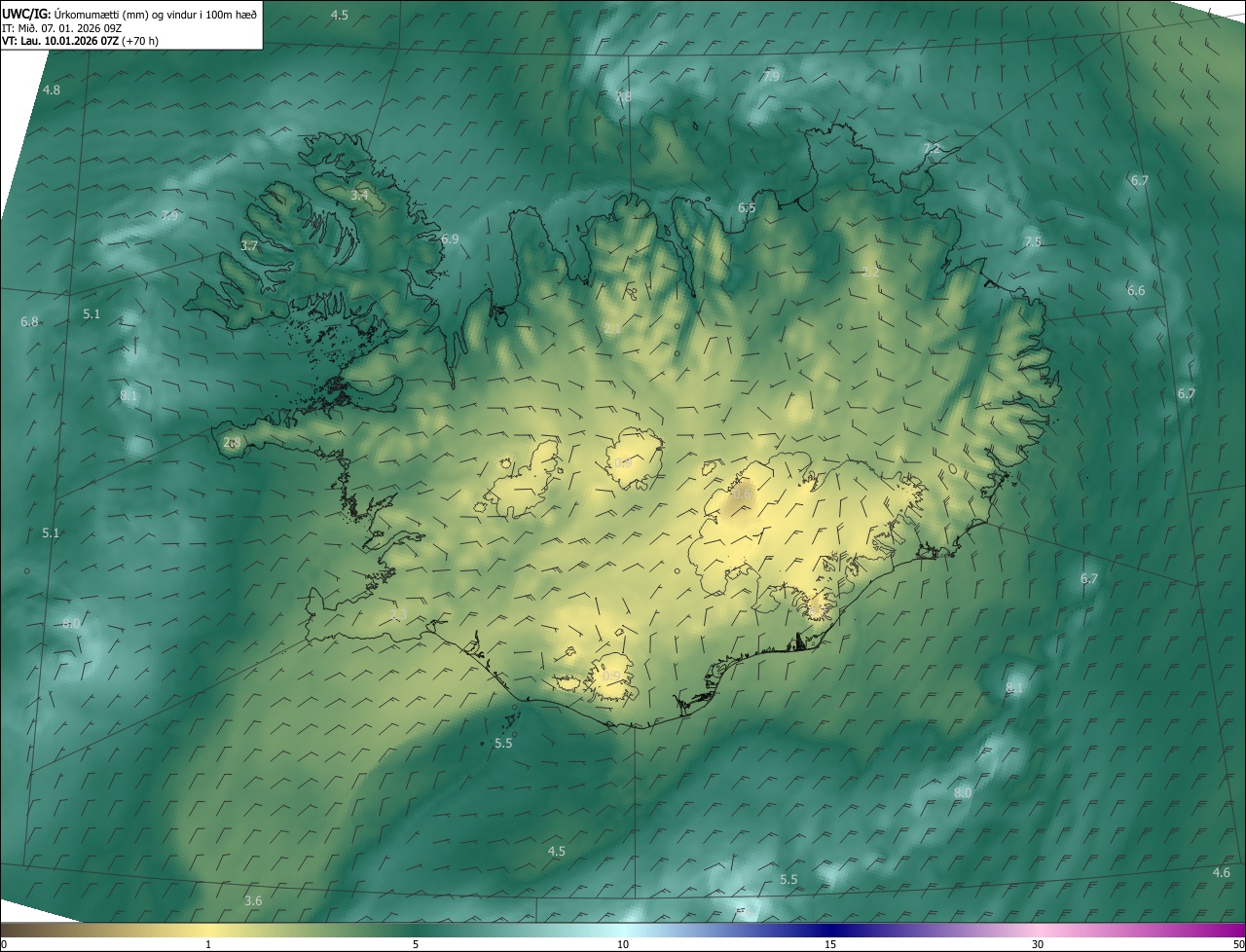This screenshot has width=1246, height=952.
Task: Click the 8.0 value southeast of Iceland
Action: (963, 793)
